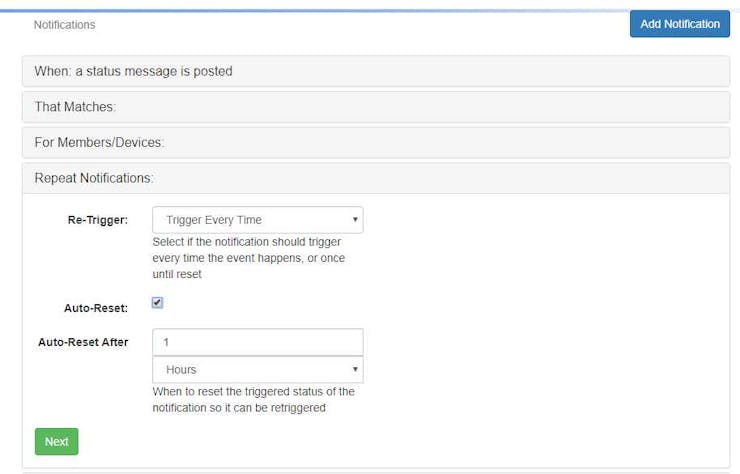This screenshot has height=474, width=740.
Task: Select the 'Trigger Every Time' option text
Action: click(x=214, y=220)
